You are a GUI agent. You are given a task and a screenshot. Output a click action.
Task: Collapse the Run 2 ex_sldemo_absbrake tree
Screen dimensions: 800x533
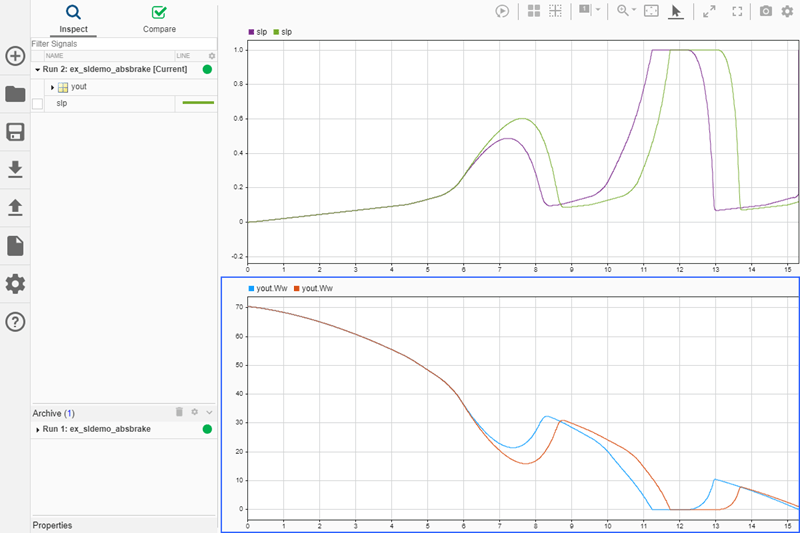click(x=37, y=70)
